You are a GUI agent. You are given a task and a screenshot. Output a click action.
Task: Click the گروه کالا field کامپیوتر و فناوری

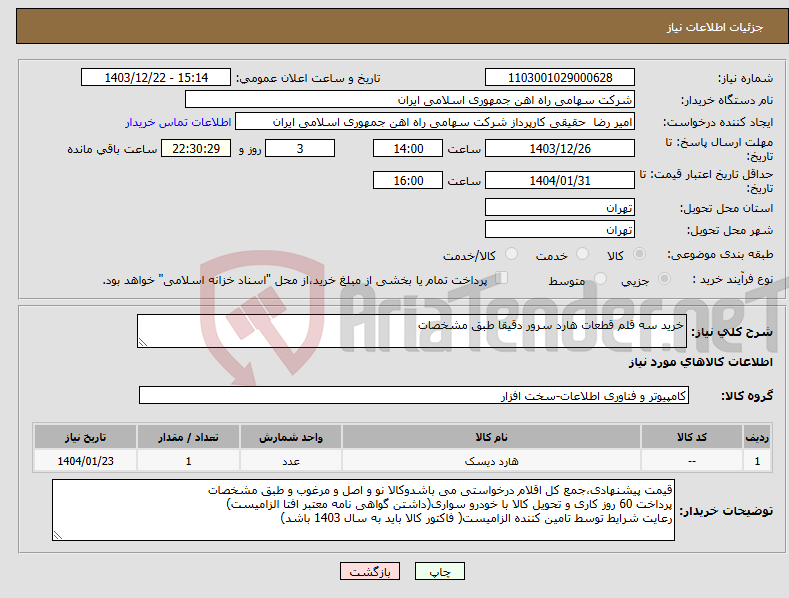pyautogui.click(x=414, y=396)
